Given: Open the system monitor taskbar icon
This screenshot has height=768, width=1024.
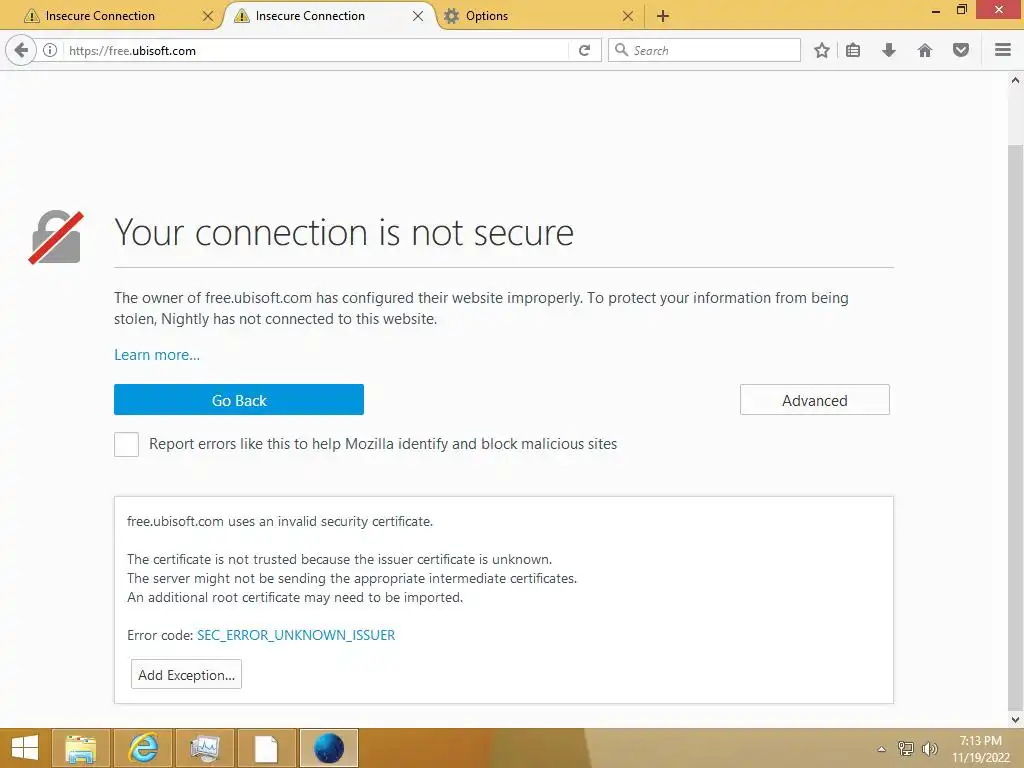Looking at the screenshot, I should [205, 748].
